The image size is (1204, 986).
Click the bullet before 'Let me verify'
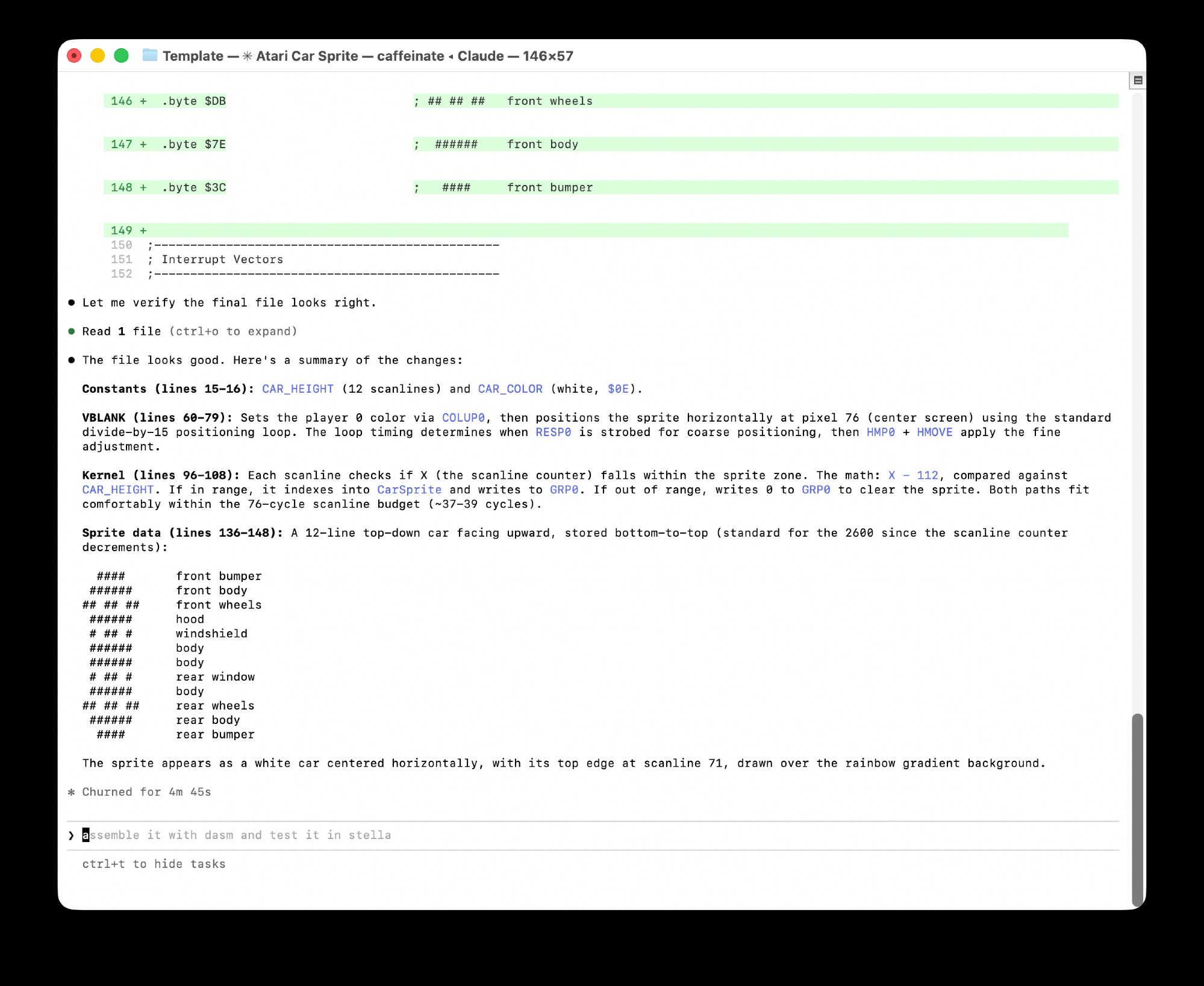click(72, 303)
